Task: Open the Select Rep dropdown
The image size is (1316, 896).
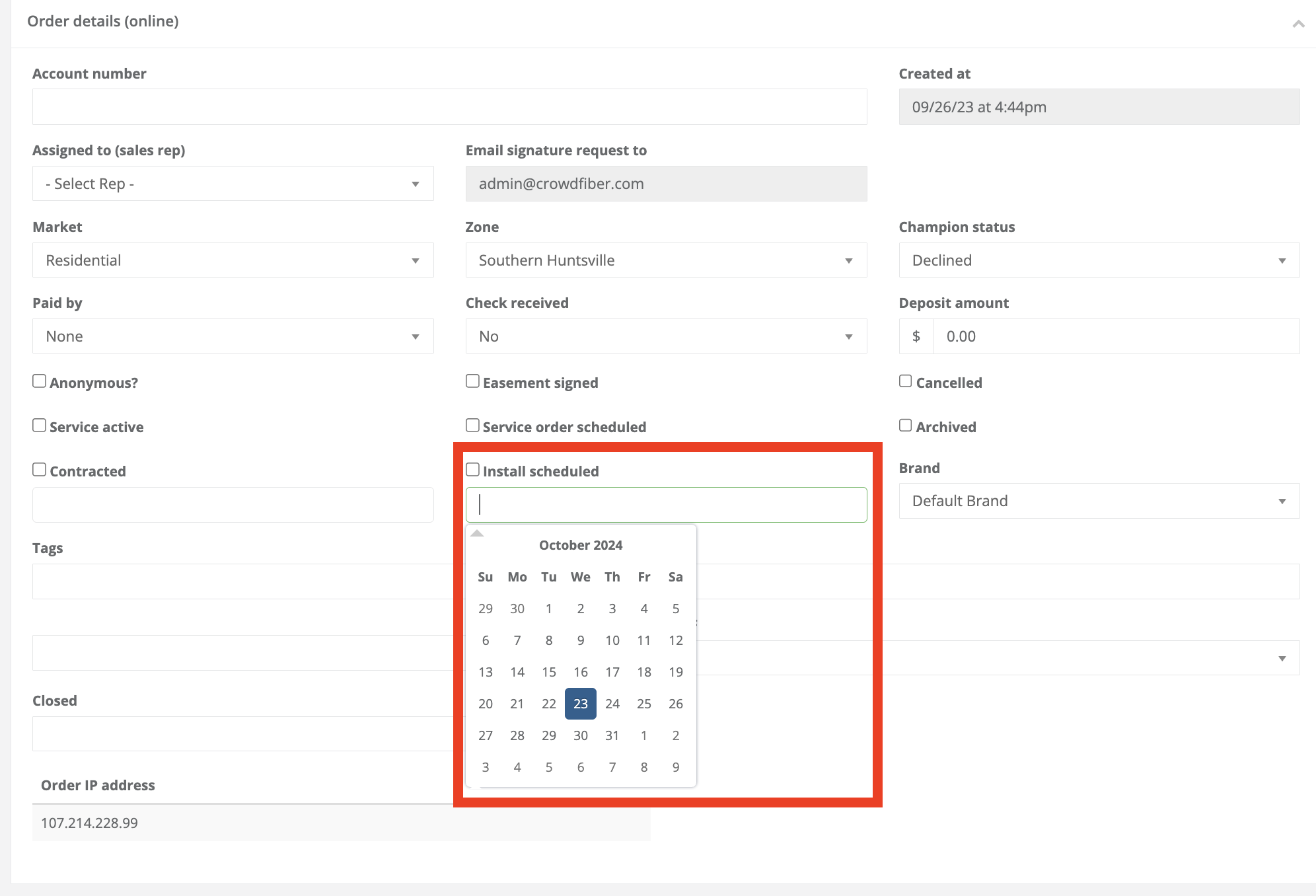Action: click(x=233, y=184)
